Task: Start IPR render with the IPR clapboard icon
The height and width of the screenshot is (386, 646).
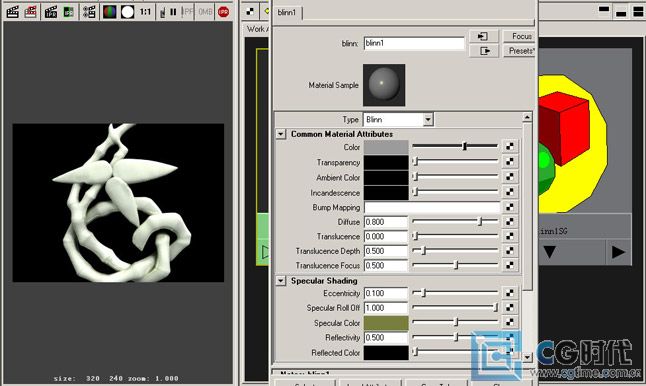Action: coord(51,12)
